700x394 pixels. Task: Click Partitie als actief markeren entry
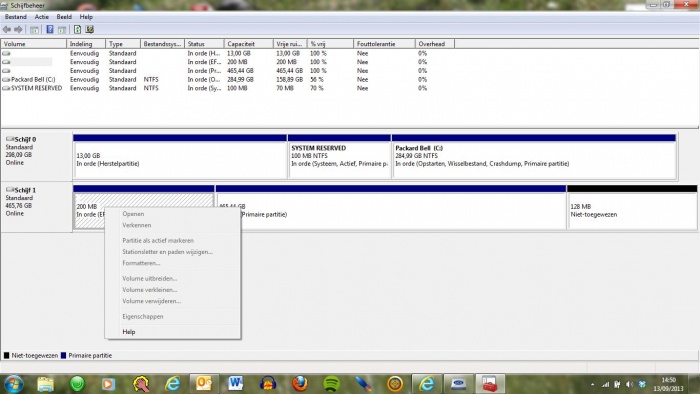pyautogui.click(x=158, y=241)
